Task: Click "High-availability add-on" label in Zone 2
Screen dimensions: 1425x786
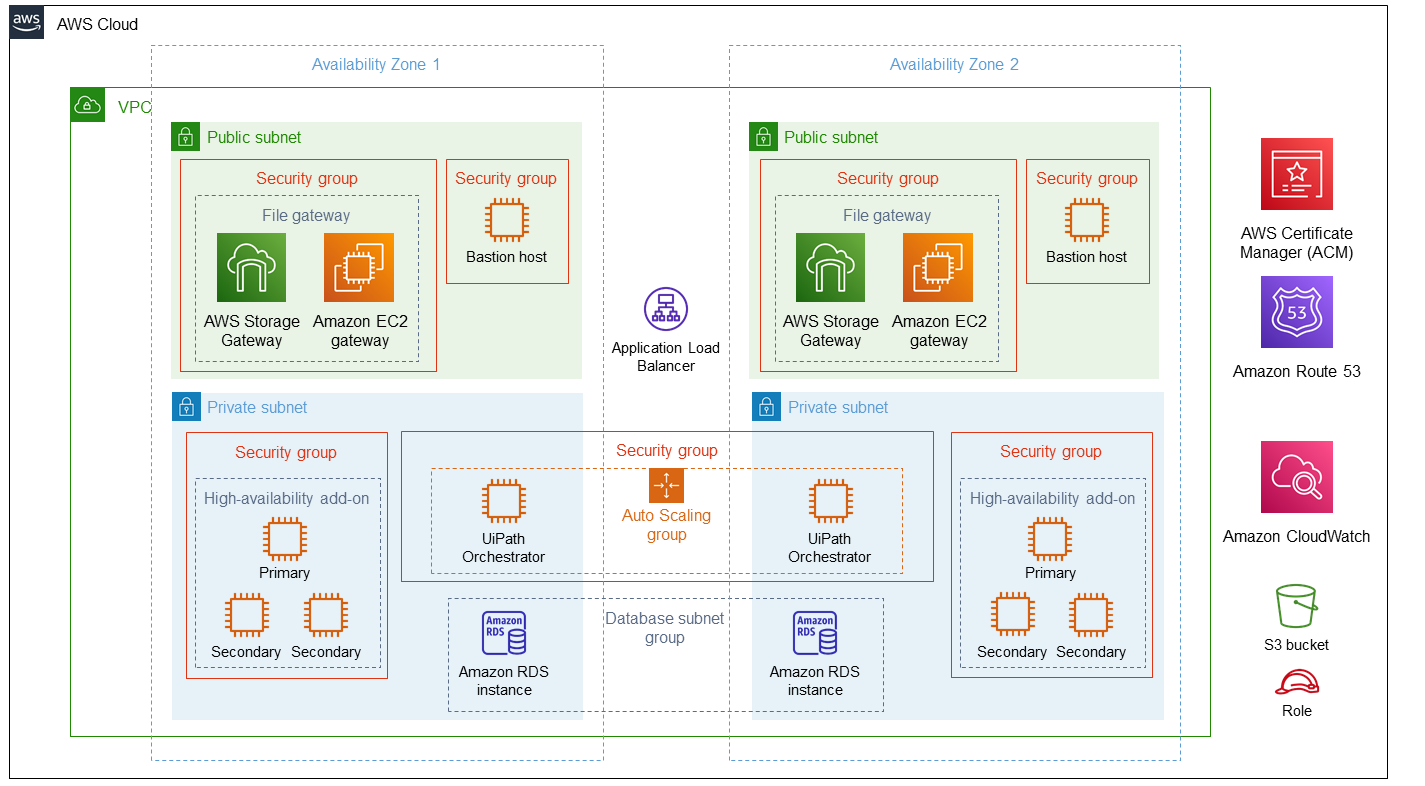Action: [1052, 498]
